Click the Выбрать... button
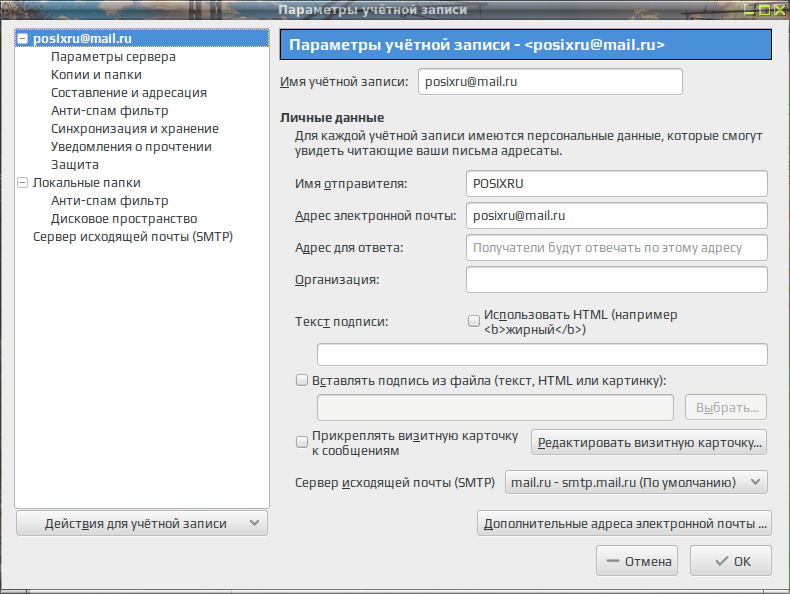The height and width of the screenshot is (594, 790). (x=726, y=408)
